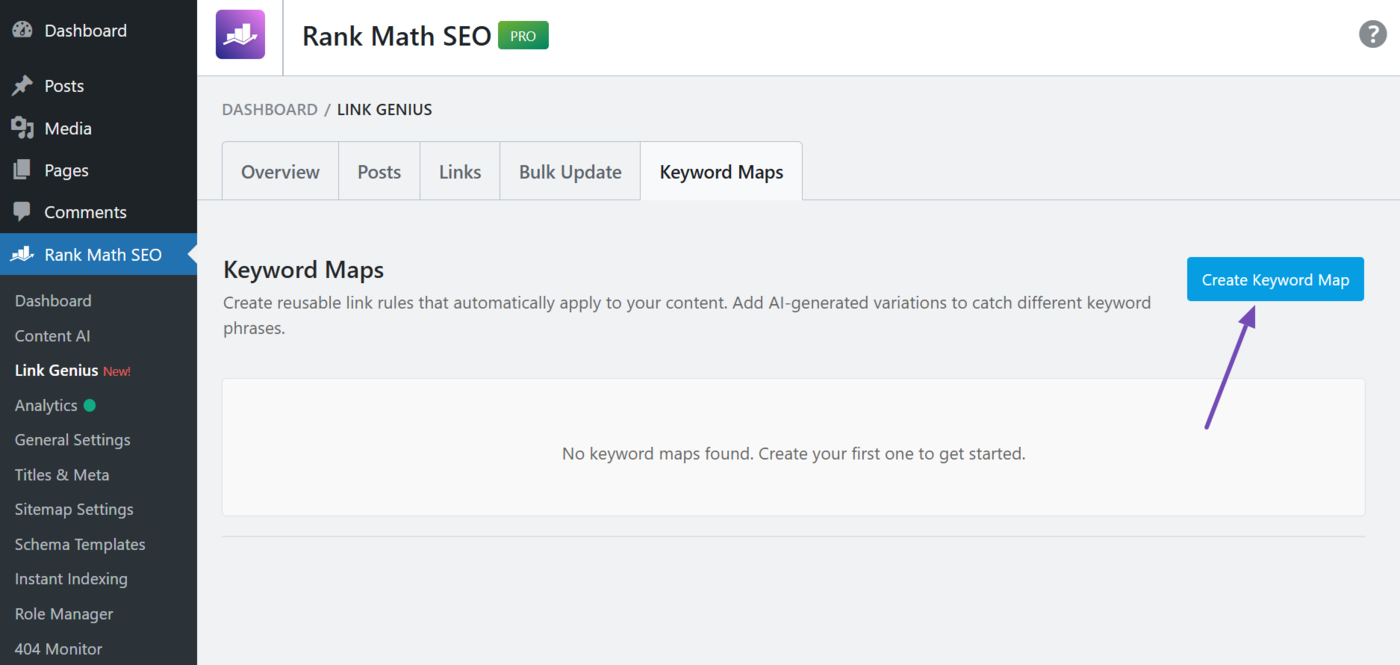The width and height of the screenshot is (1400, 665).
Task: Click the Create Keyword Map button
Action: pyautogui.click(x=1275, y=279)
